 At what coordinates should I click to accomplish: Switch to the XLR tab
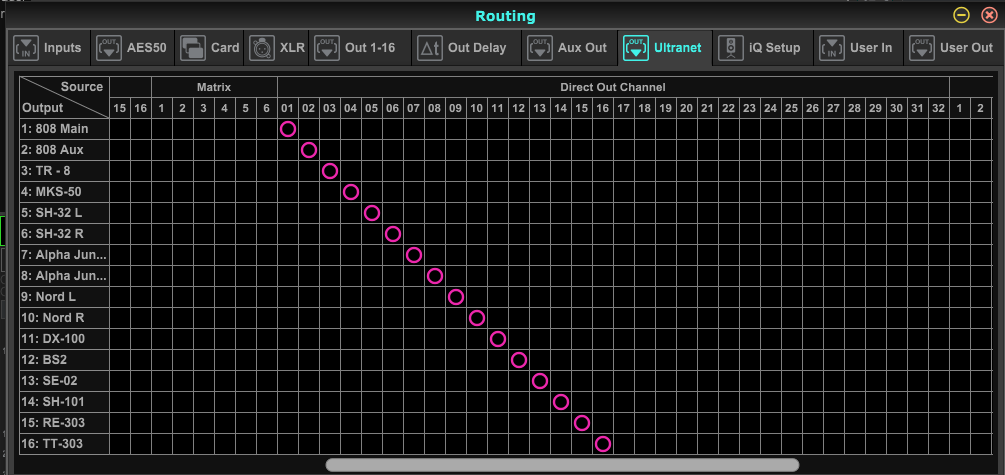[276, 48]
